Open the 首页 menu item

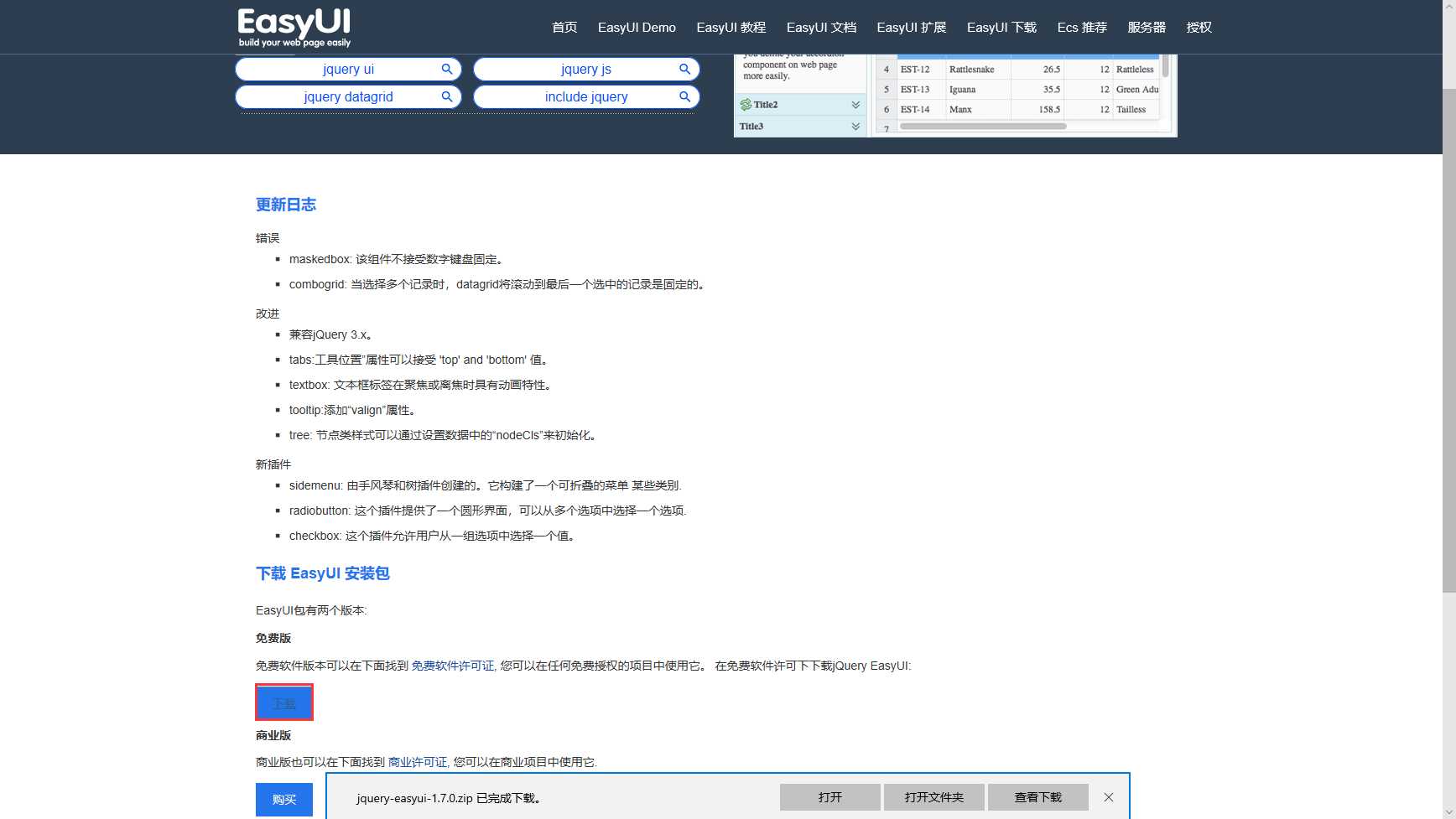tap(564, 27)
